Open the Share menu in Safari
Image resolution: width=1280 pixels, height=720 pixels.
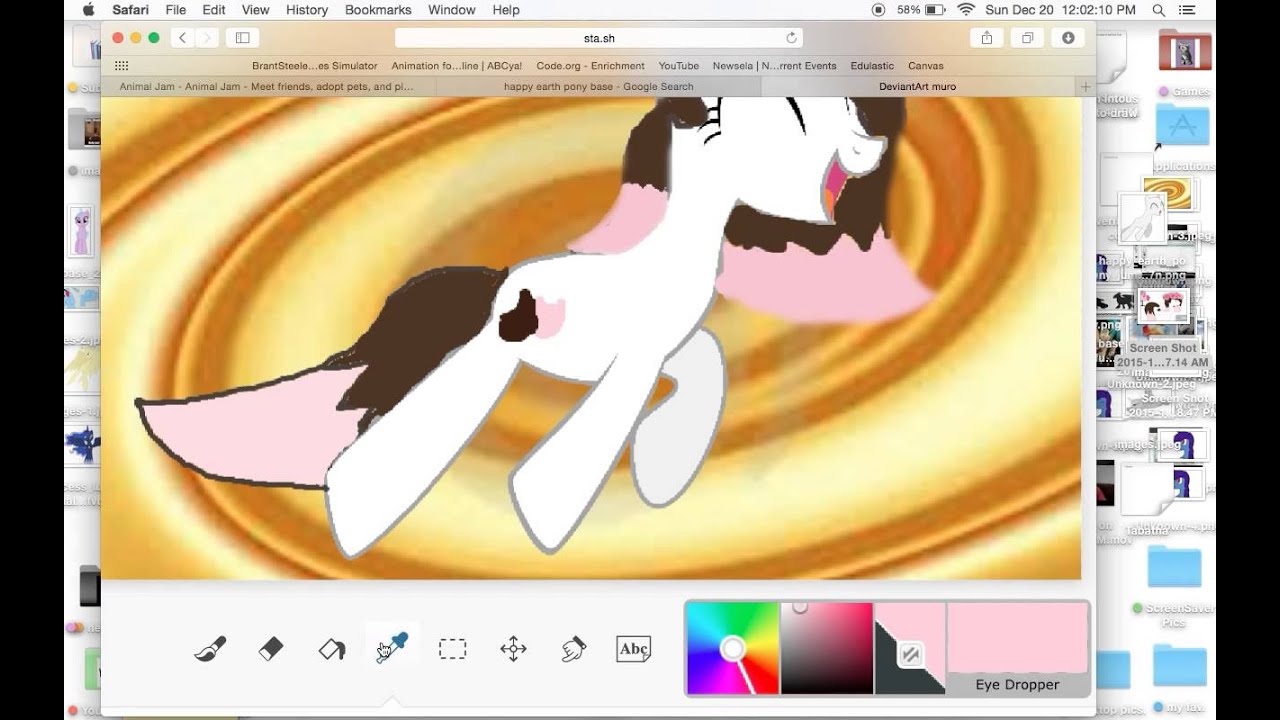click(987, 38)
